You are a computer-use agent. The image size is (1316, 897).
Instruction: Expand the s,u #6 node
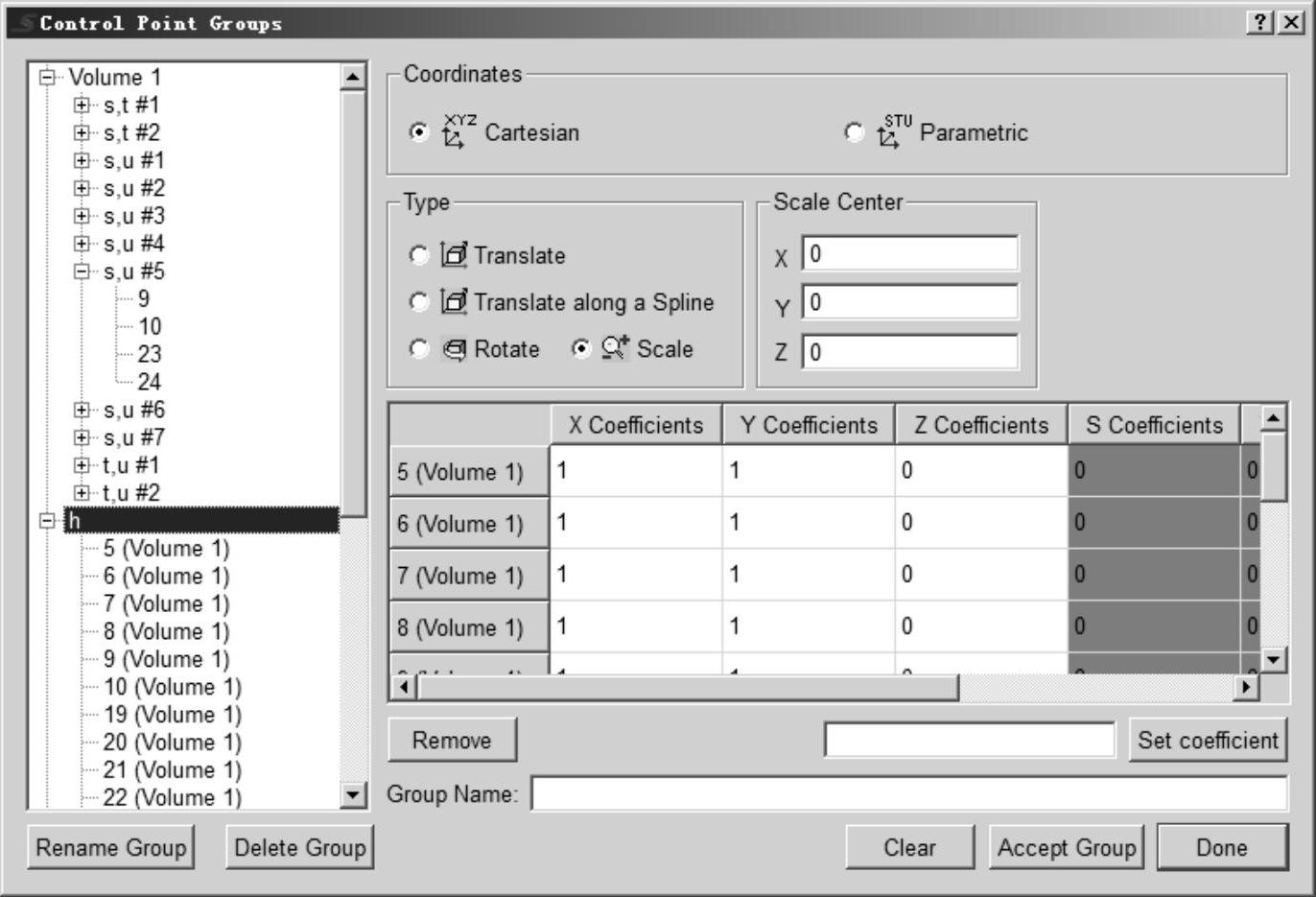pos(82,411)
